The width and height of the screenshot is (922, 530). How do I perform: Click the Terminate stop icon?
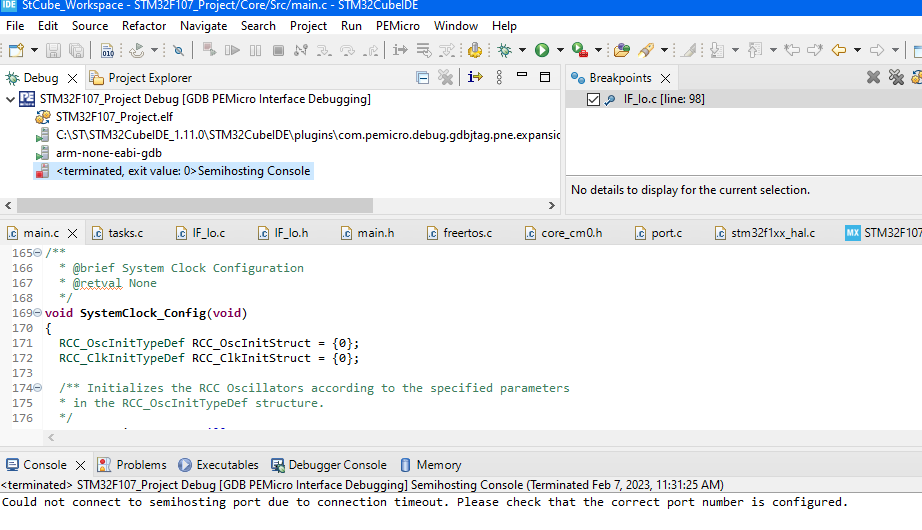(x=278, y=51)
